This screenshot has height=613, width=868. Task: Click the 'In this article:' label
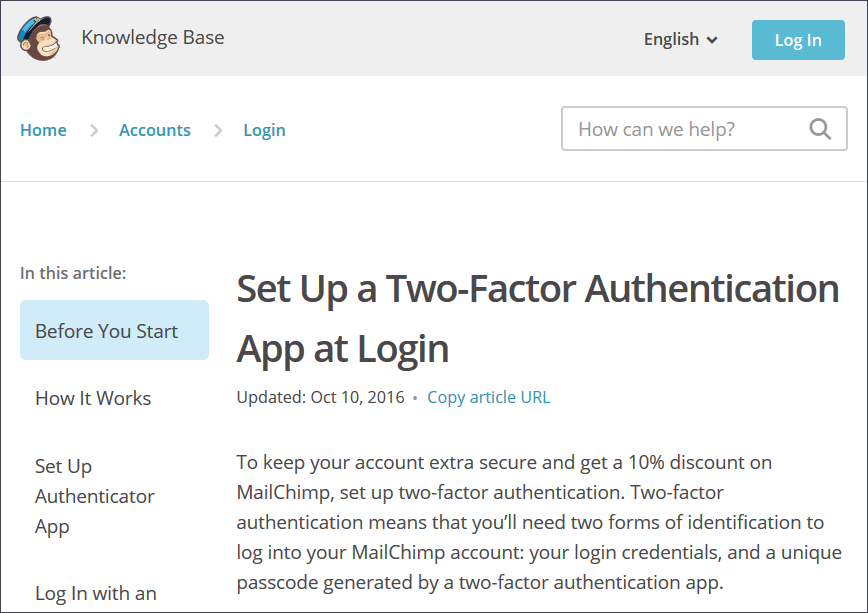click(x=73, y=273)
